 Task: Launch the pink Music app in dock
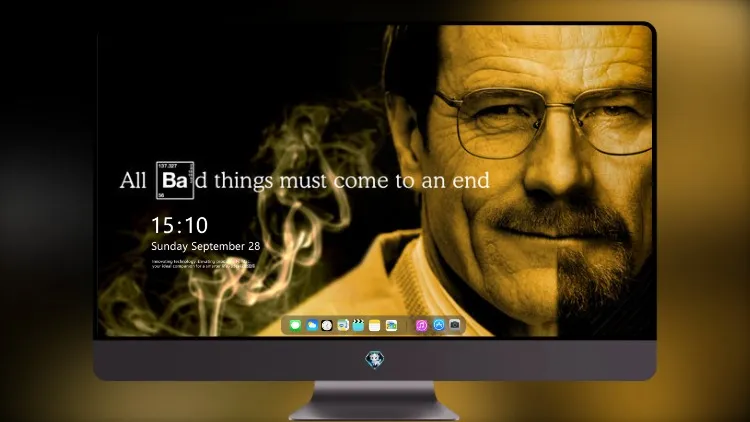coord(421,325)
